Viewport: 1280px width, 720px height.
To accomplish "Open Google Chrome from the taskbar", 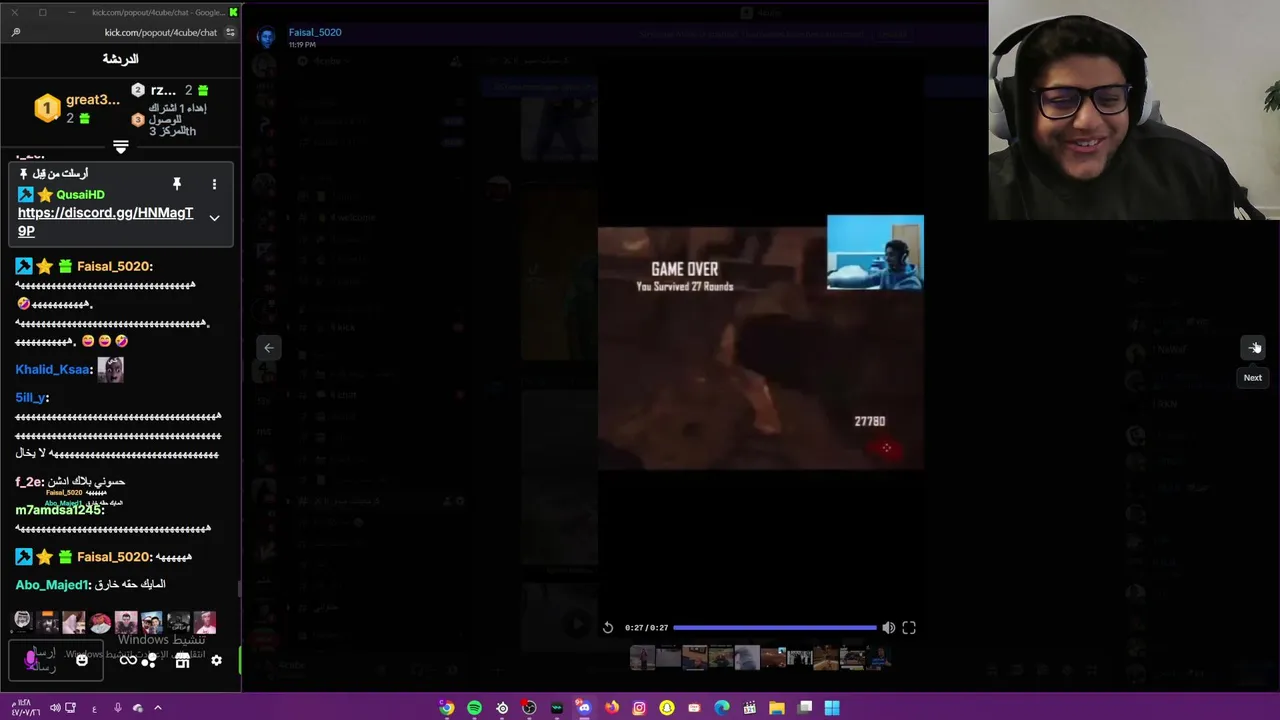I will click(x=447, y=708).
